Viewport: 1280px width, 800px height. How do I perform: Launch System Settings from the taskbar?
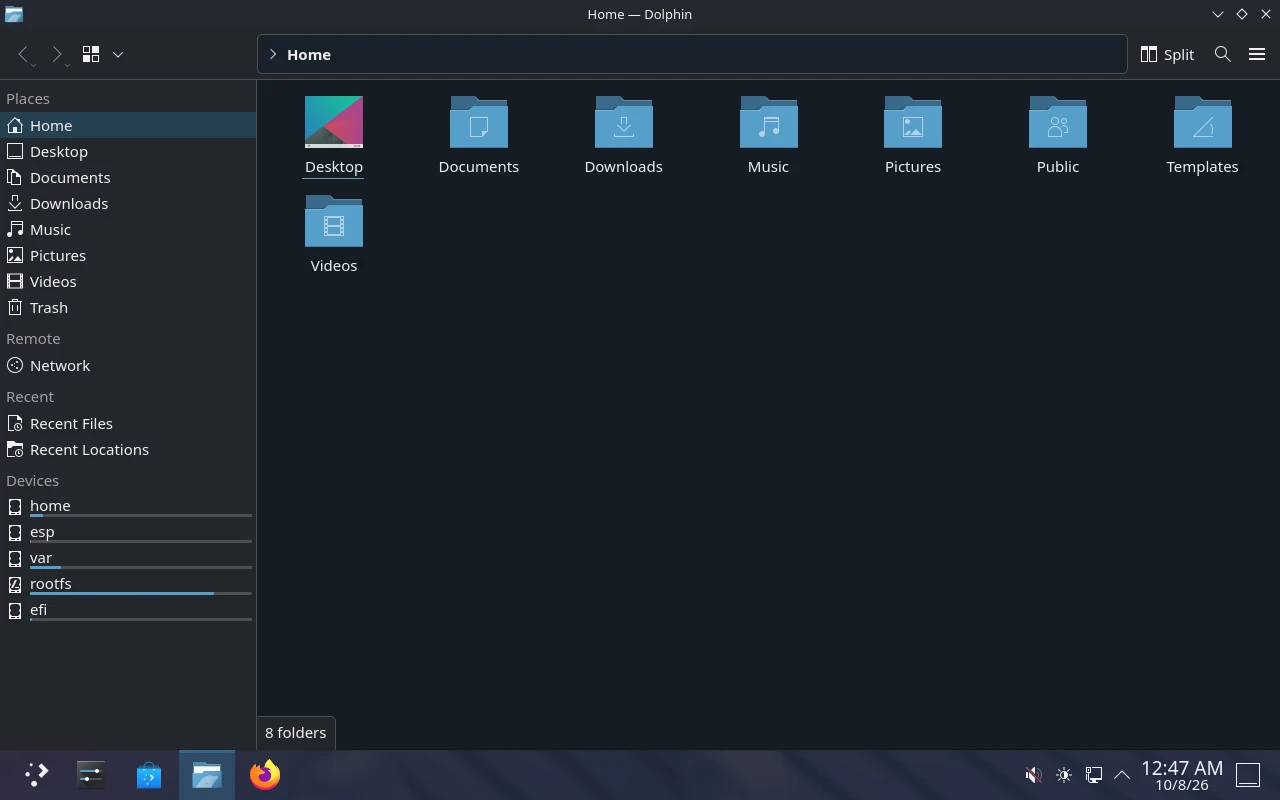click(x=91, y=775)
